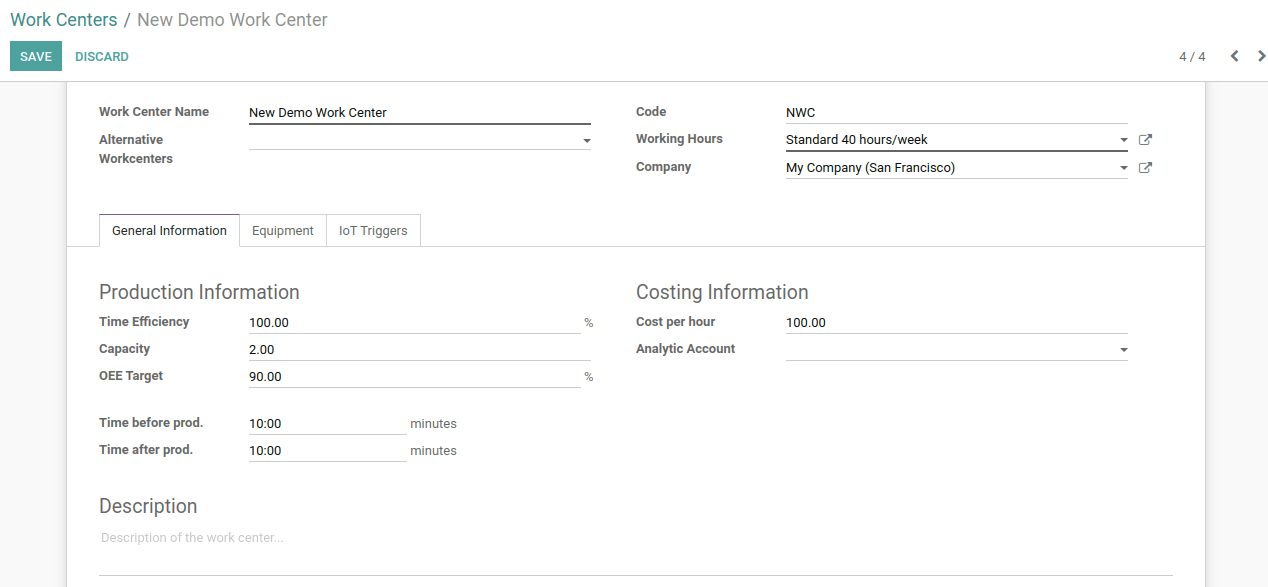Edit Cost per hour field

(x=957, y=323)
